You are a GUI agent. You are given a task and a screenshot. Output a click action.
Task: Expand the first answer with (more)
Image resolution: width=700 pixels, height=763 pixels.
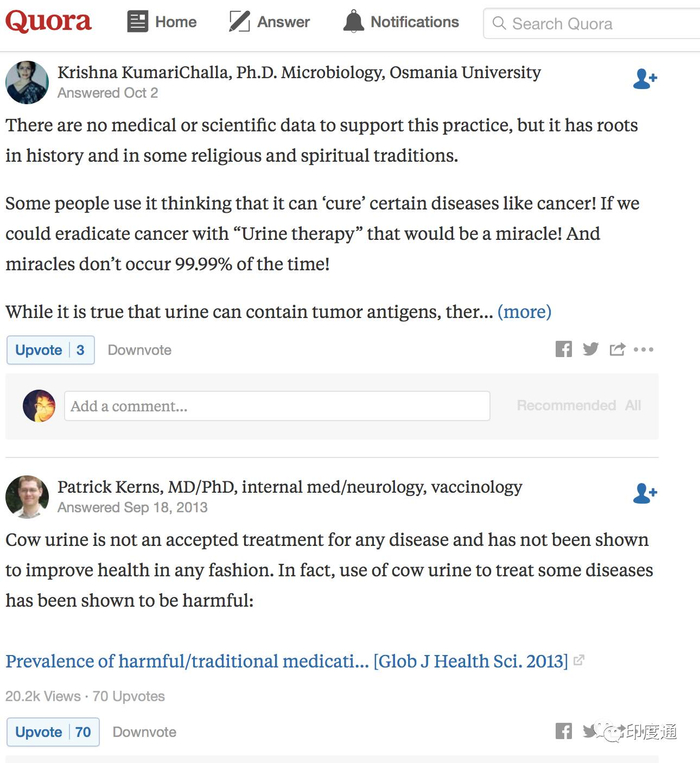pos(524,312)
